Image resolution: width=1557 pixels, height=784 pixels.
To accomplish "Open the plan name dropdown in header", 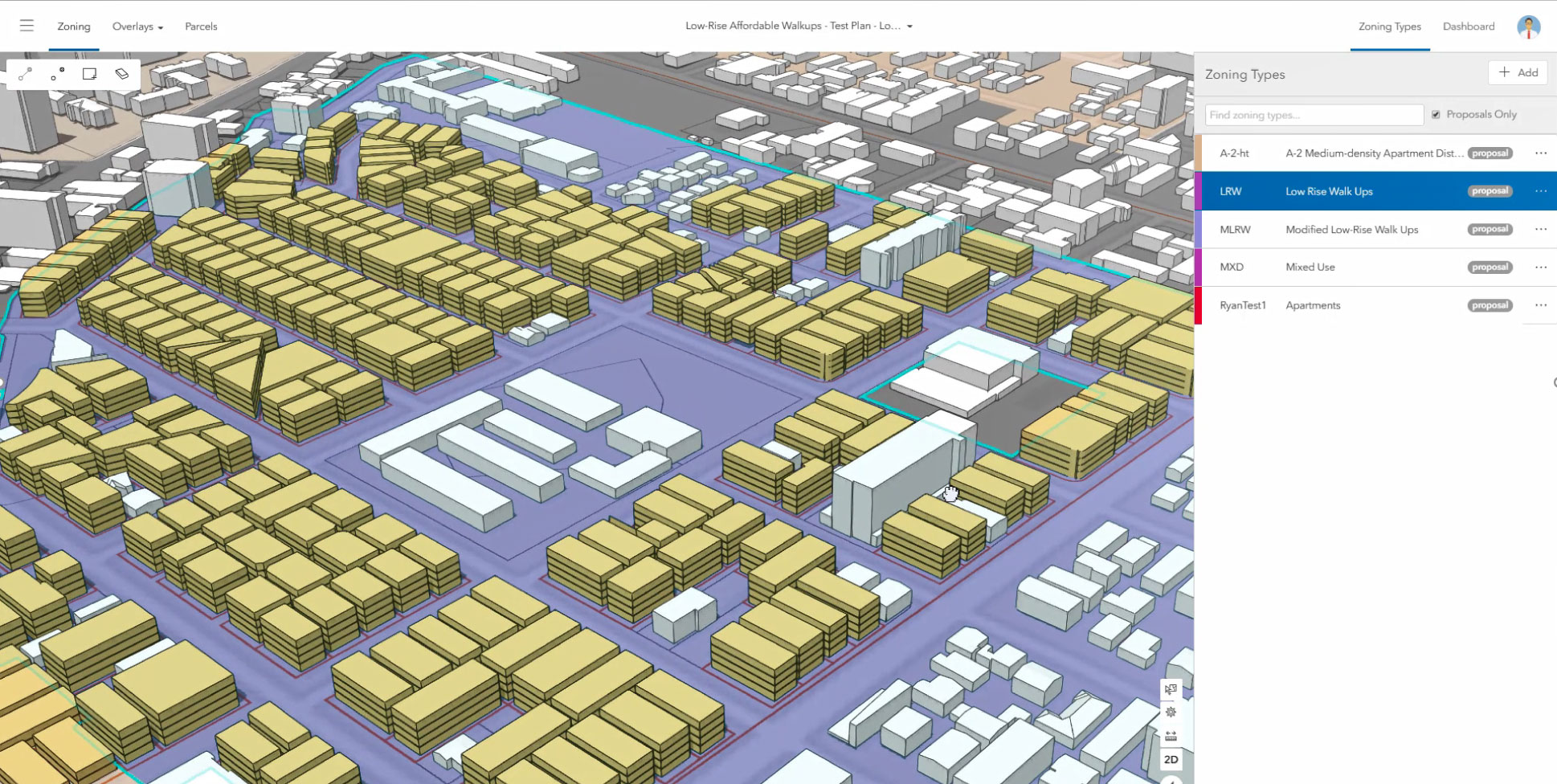I will [799, 26].
